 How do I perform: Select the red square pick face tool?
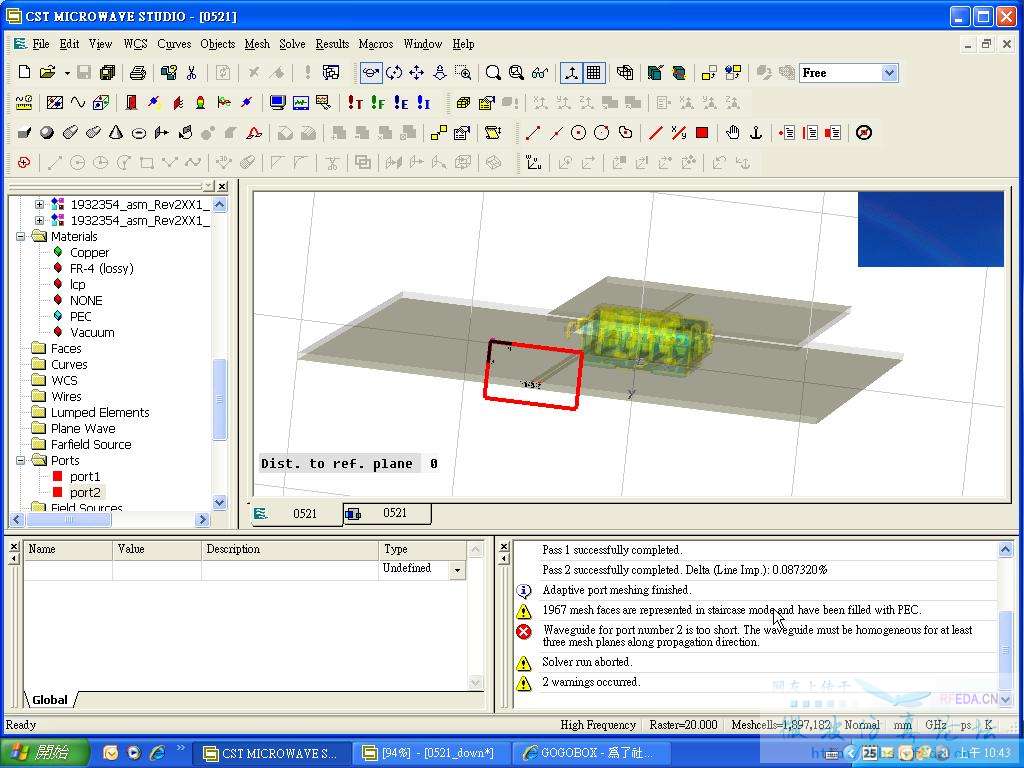point(702,133)
